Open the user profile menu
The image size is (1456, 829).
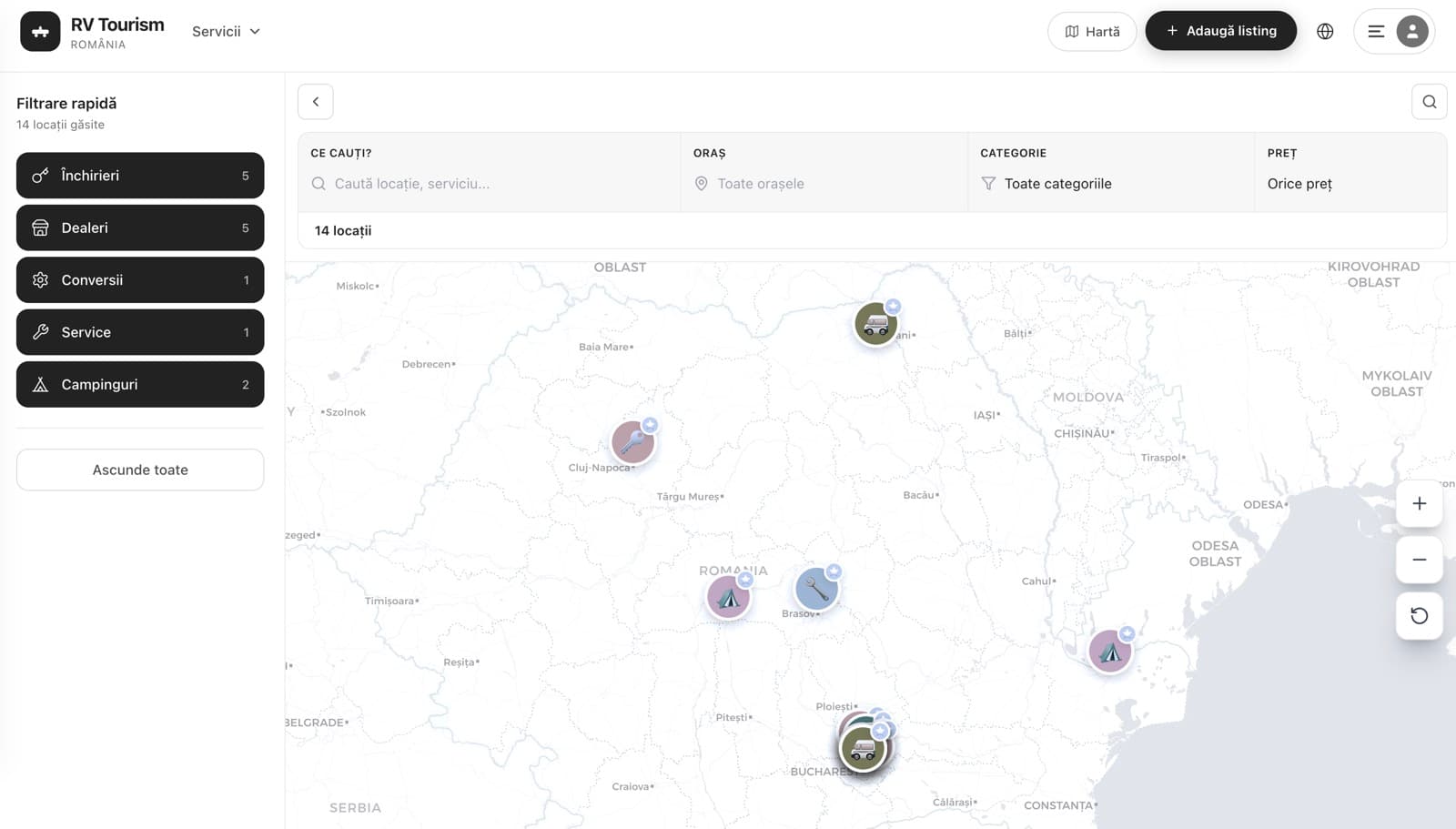[1394, 31]
